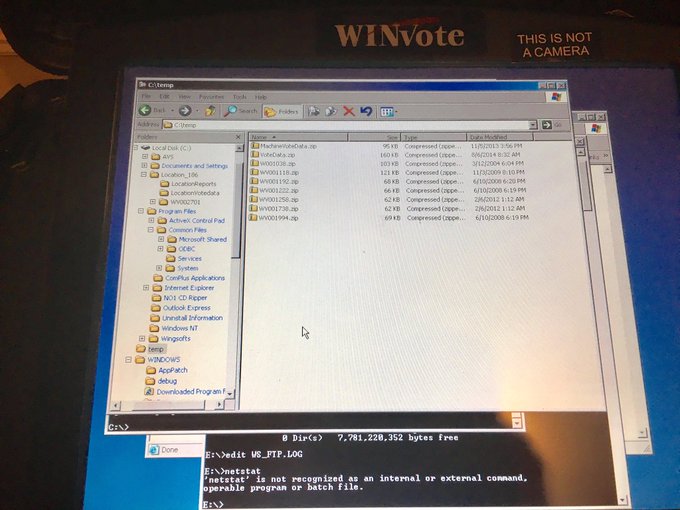Toggle the Folders pane button

282,111
